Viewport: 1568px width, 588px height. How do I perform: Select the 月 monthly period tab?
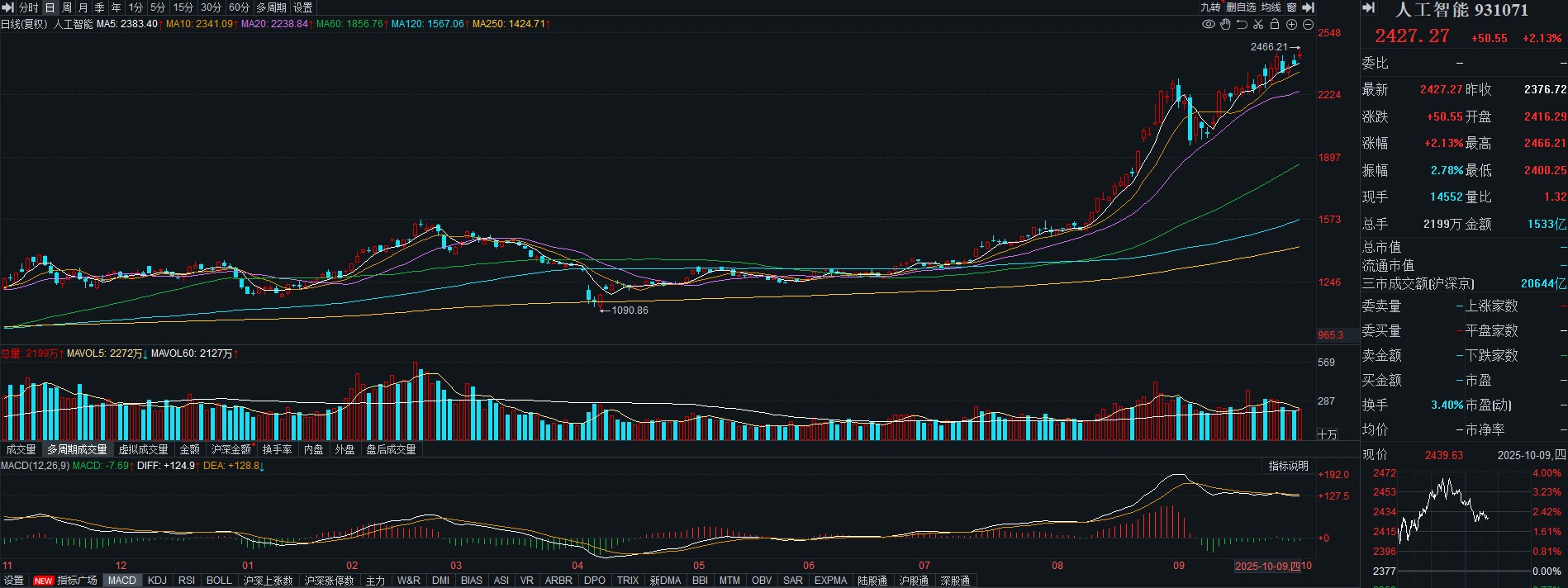pyautogui.click(x=83, y=7)
